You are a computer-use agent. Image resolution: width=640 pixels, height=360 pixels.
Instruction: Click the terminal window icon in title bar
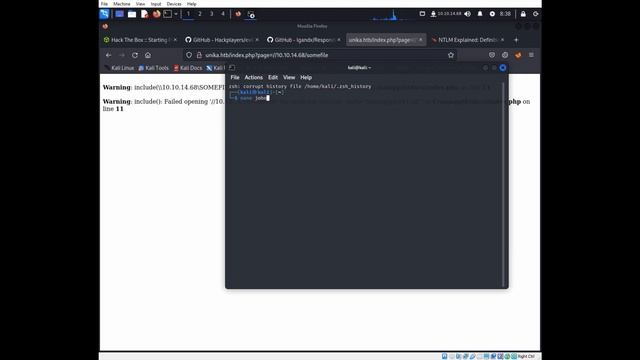(232, 68)
